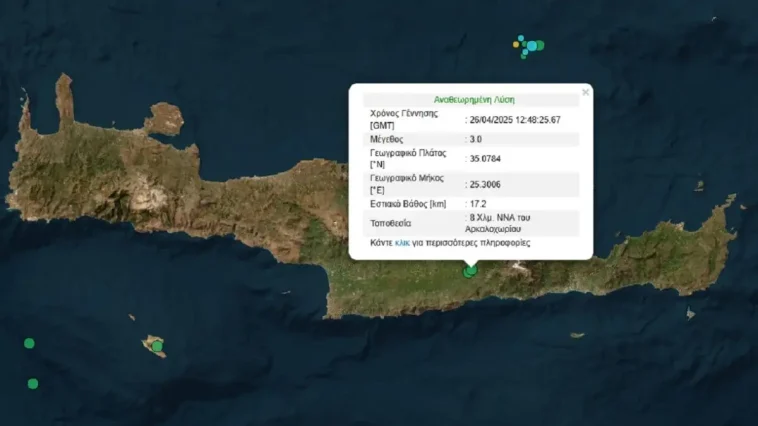
Task: Click the 'Τοποθεσία' row label
Action: click(394, 222)
